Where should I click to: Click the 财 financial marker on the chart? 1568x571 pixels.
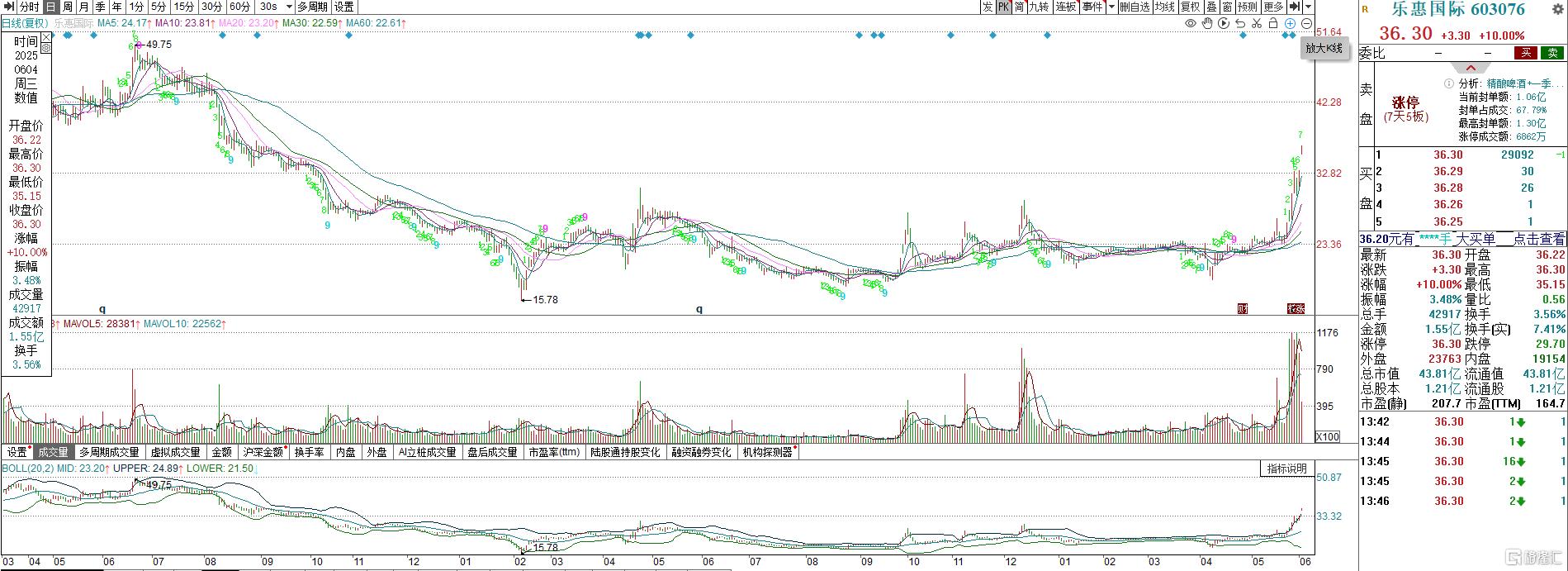click(x=1243, y=309)
